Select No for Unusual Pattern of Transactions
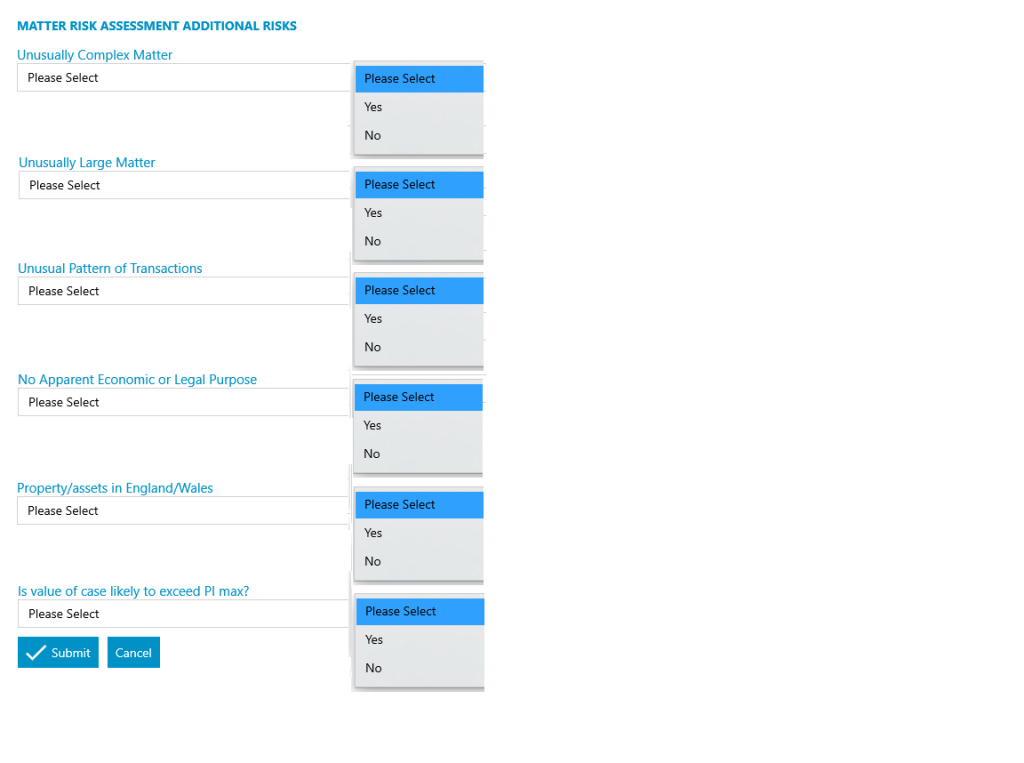 [419, 348]
